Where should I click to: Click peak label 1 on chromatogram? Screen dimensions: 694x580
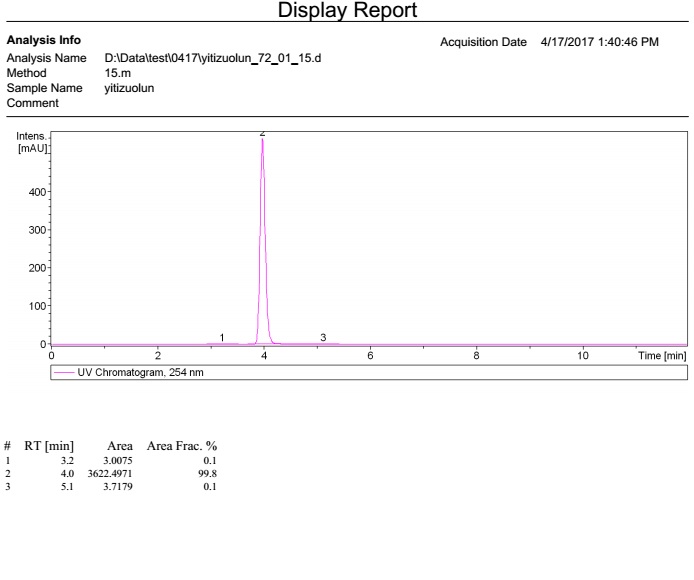(222, 338)
